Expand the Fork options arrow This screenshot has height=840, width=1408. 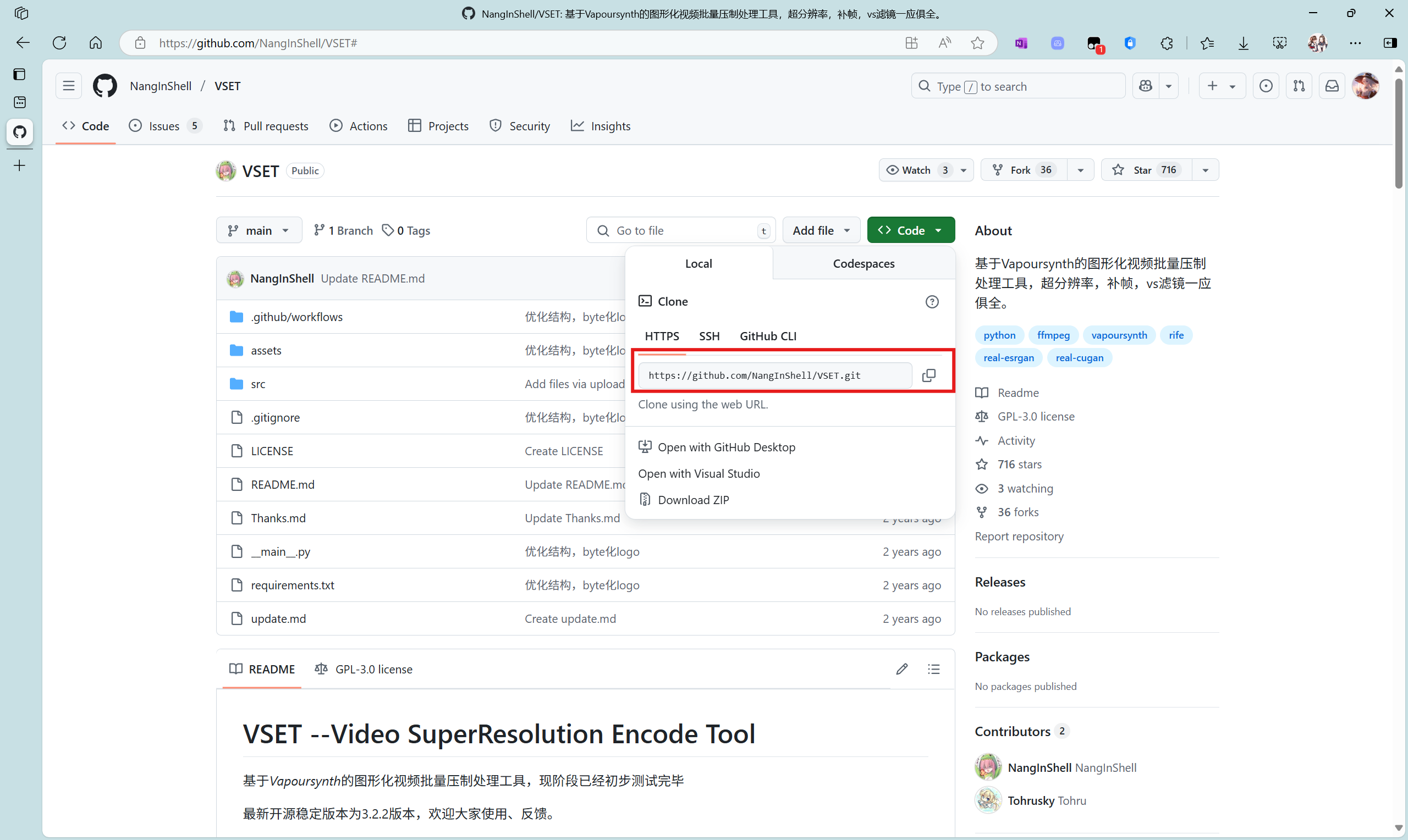[x=1080, y=170]
